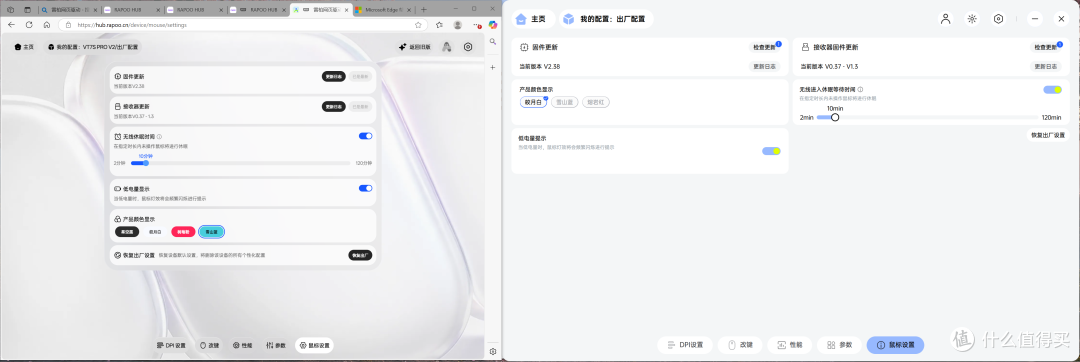Switch to second RAPOO HUB browser tab
Viewport: 1080px width, 362px height.
pos(196,10)
